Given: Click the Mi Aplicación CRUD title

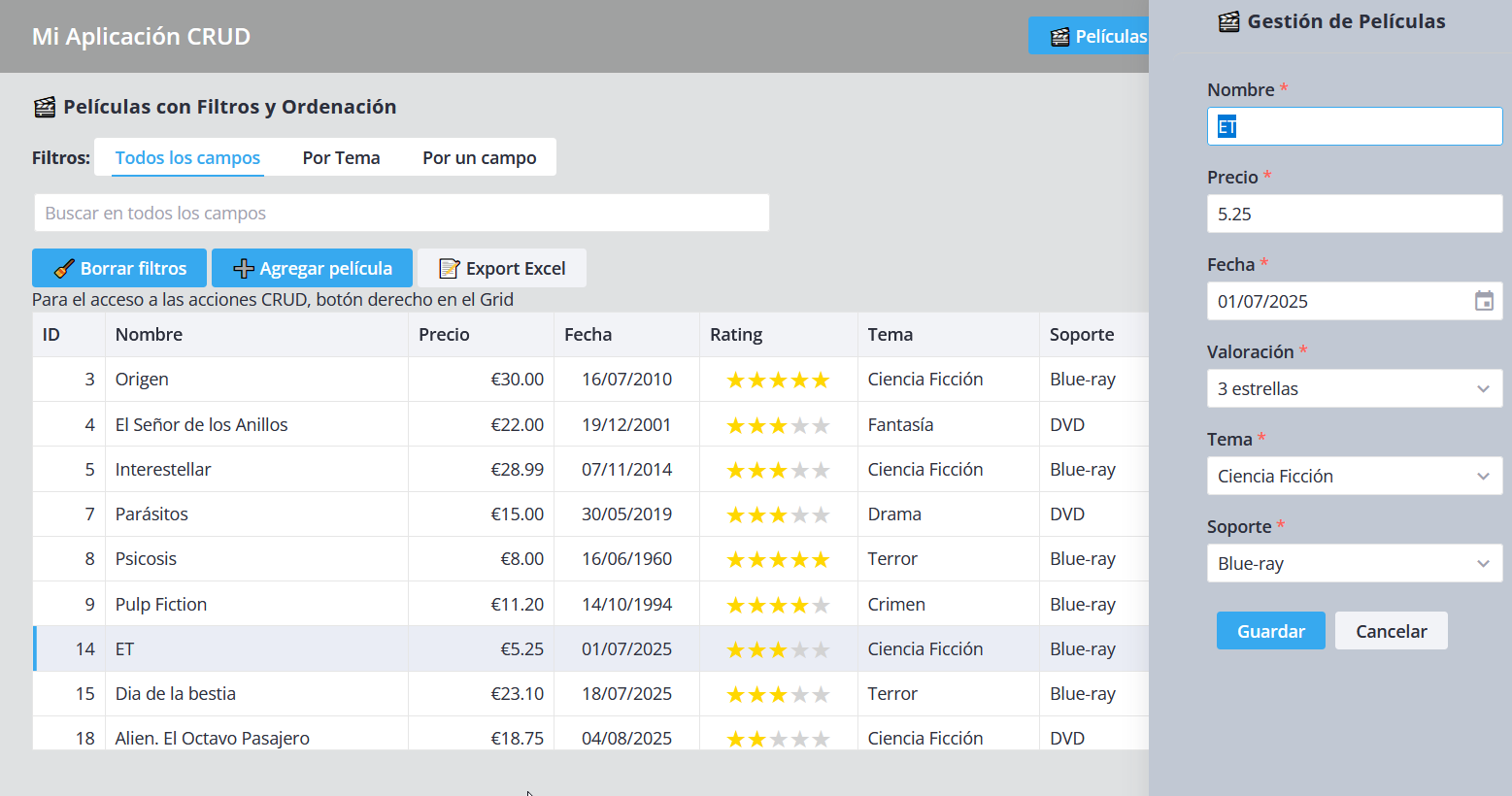Looking at the screenshot, I should coord(141,36).
